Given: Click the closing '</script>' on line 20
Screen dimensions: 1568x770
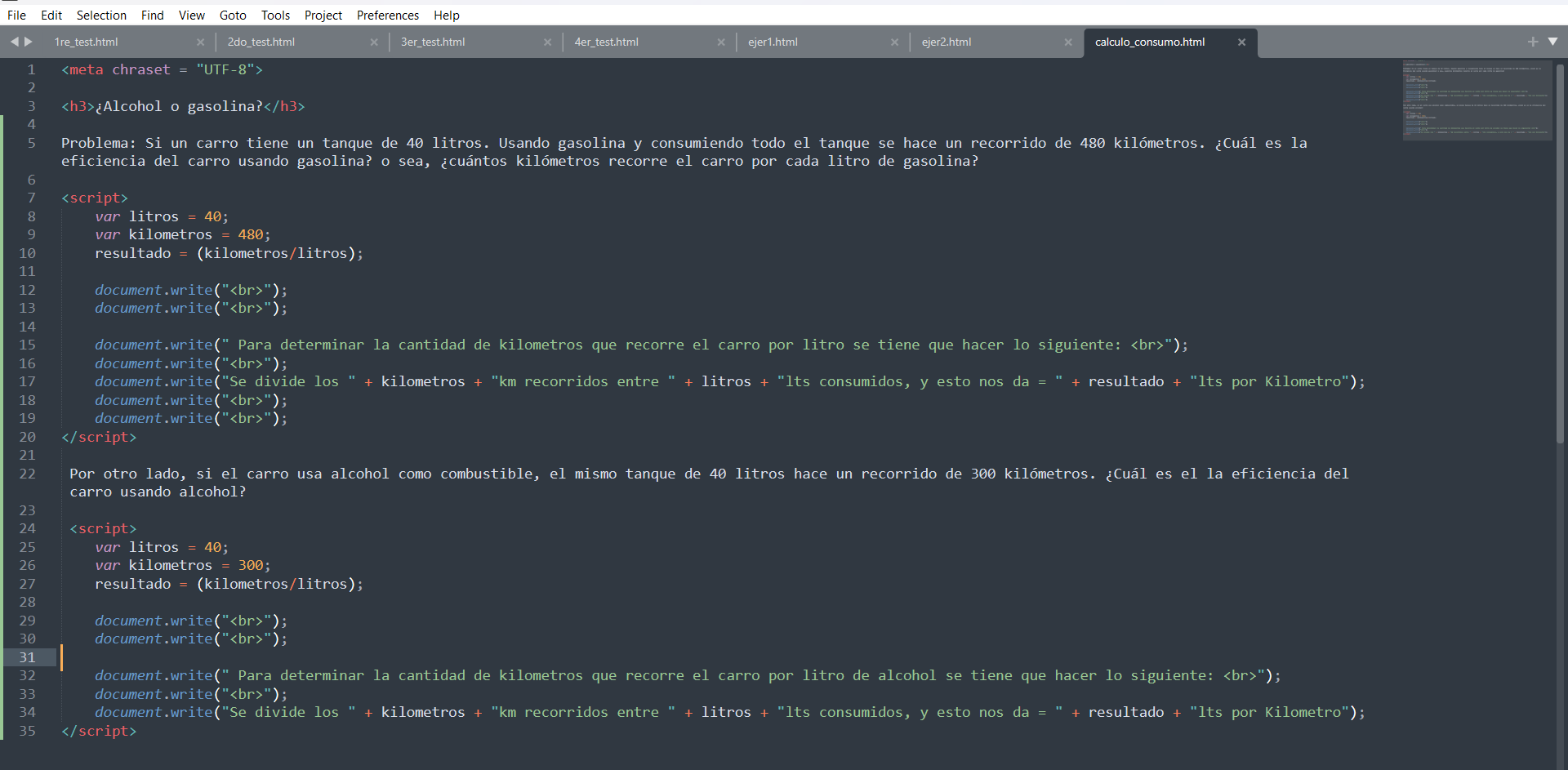Looking at the screenshot, I should pyautogui.click(x=99, y=437).
